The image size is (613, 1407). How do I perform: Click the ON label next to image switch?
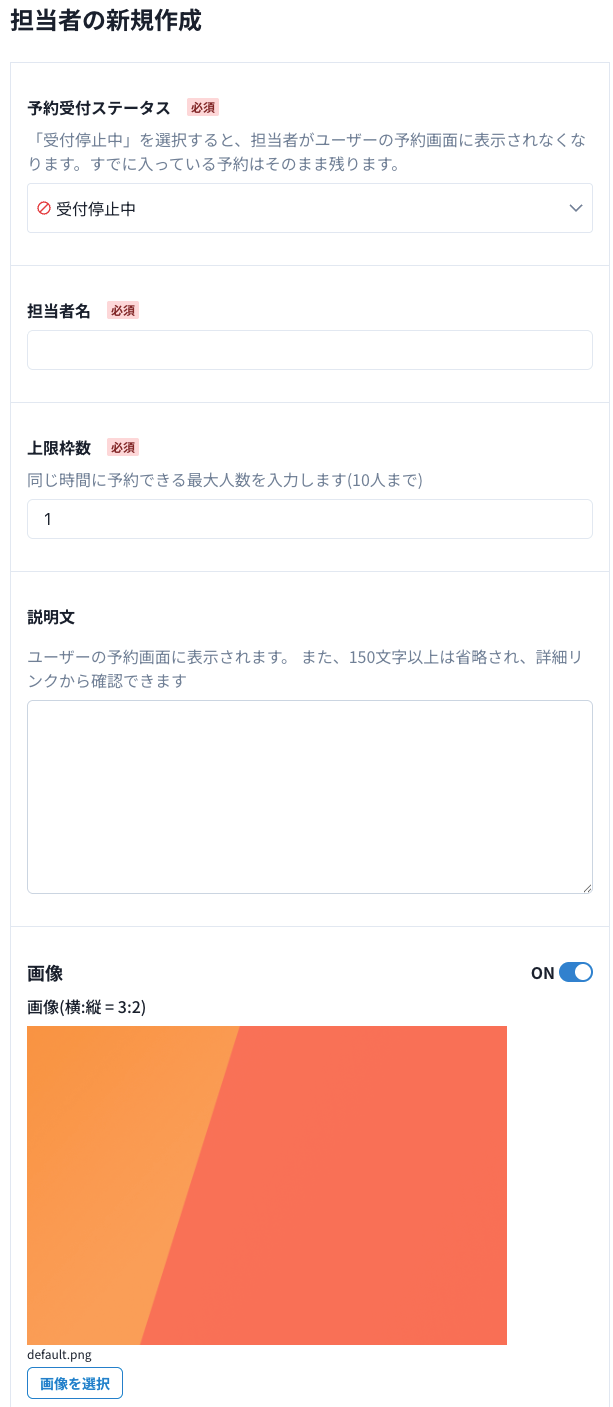tap(542, 973)
